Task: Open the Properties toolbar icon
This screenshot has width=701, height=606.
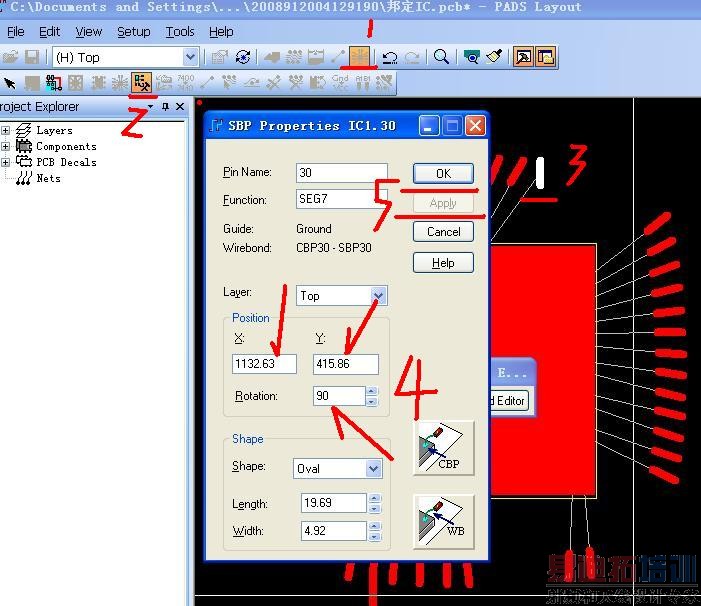Action: click(220, 57)
